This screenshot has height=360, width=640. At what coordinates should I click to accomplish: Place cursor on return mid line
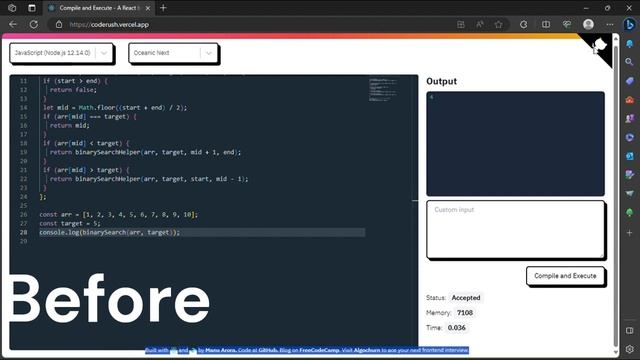[70, 126]
